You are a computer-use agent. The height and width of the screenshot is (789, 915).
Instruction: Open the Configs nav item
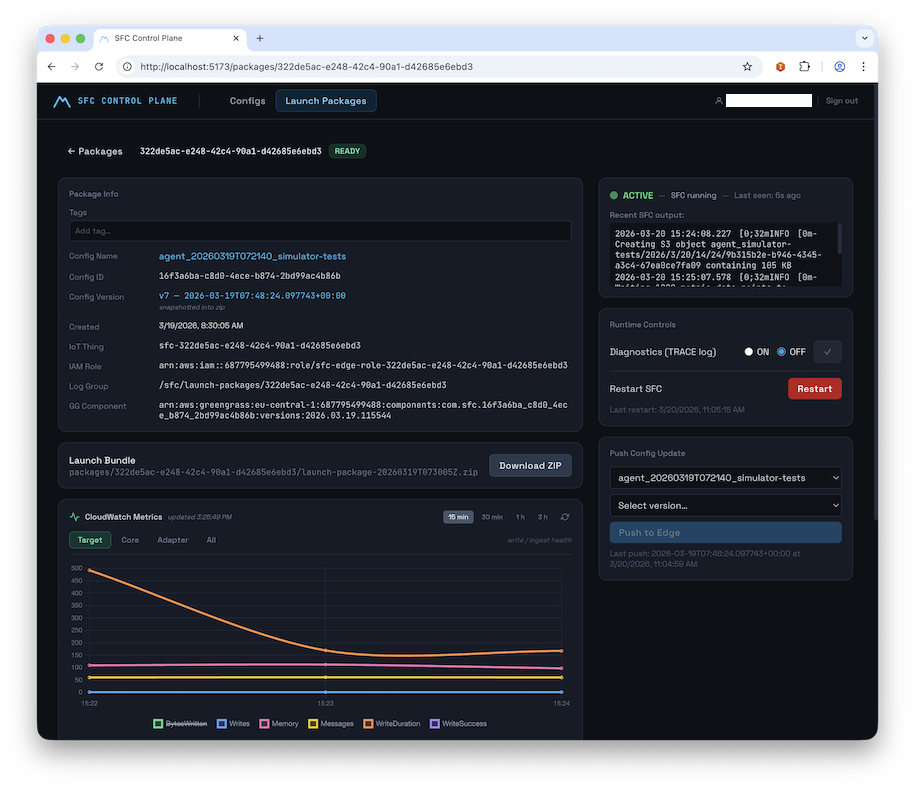(247, 101)
